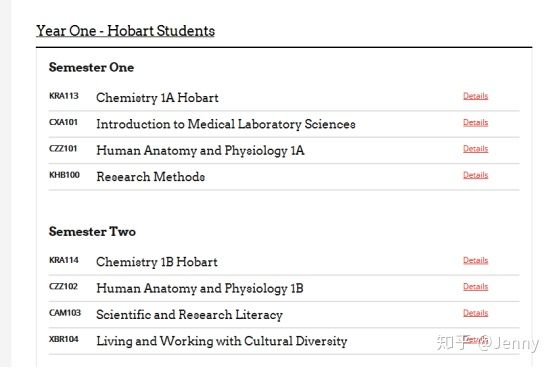The width and height of the screenshot is (554, 368).
Task: Open Details for Living and Working with Cultural Diversity
Action: (475, 339)
